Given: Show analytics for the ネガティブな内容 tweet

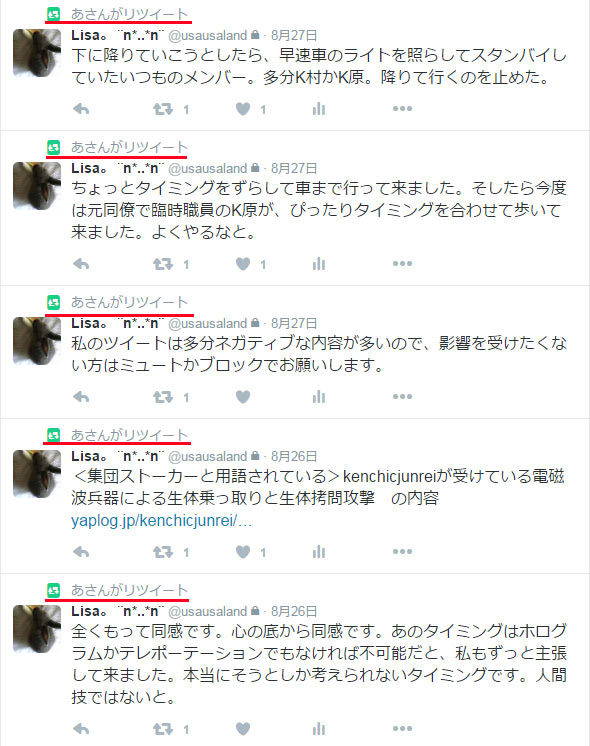Looking at the screenshot, I should [319, 397].
